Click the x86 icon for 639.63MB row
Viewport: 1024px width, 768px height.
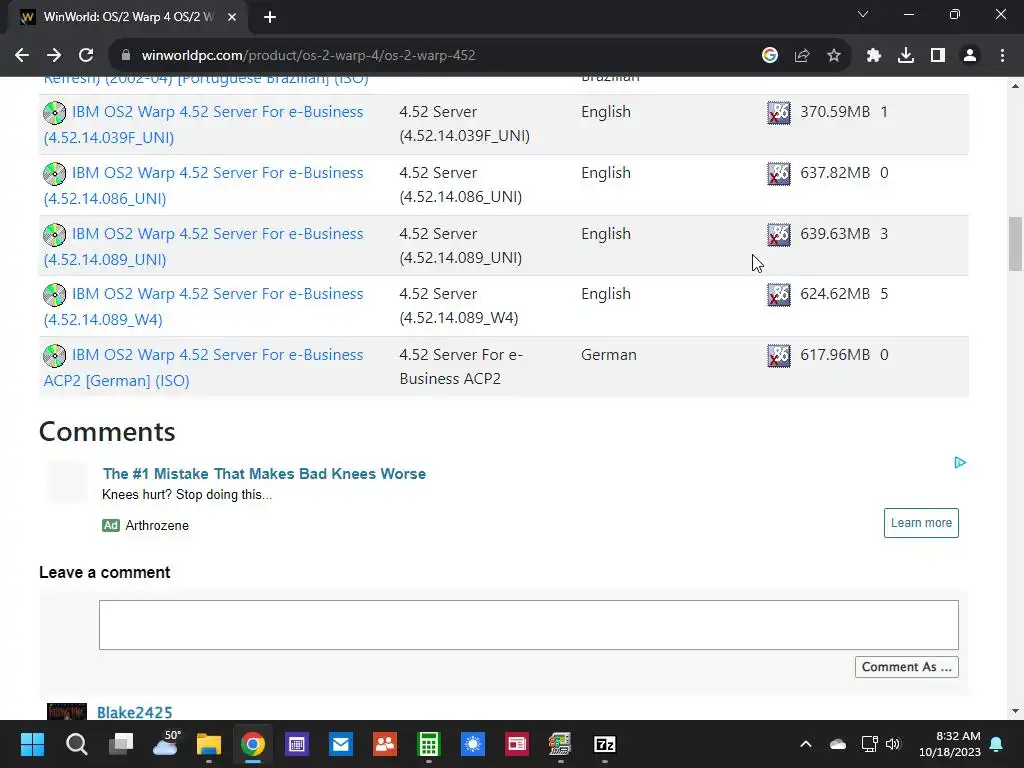(778, 234)
